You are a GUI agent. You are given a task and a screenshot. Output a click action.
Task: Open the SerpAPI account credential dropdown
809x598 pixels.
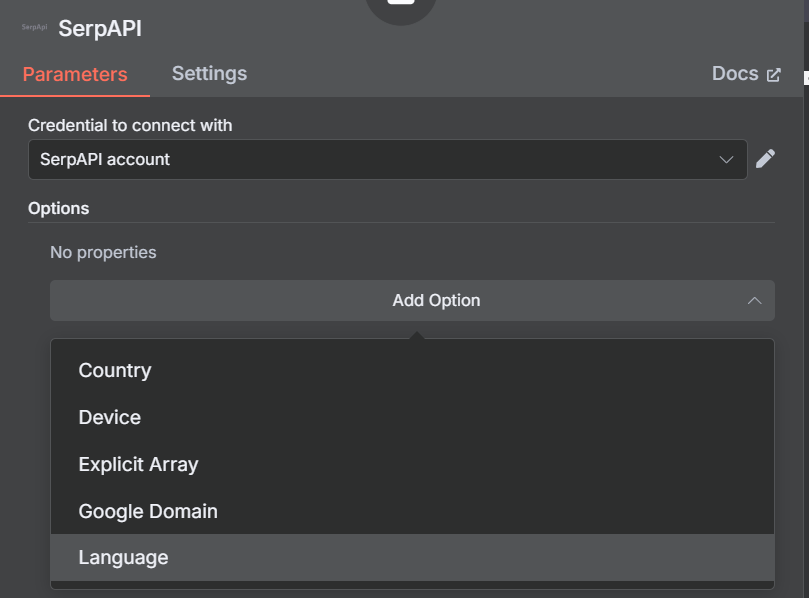387,159
